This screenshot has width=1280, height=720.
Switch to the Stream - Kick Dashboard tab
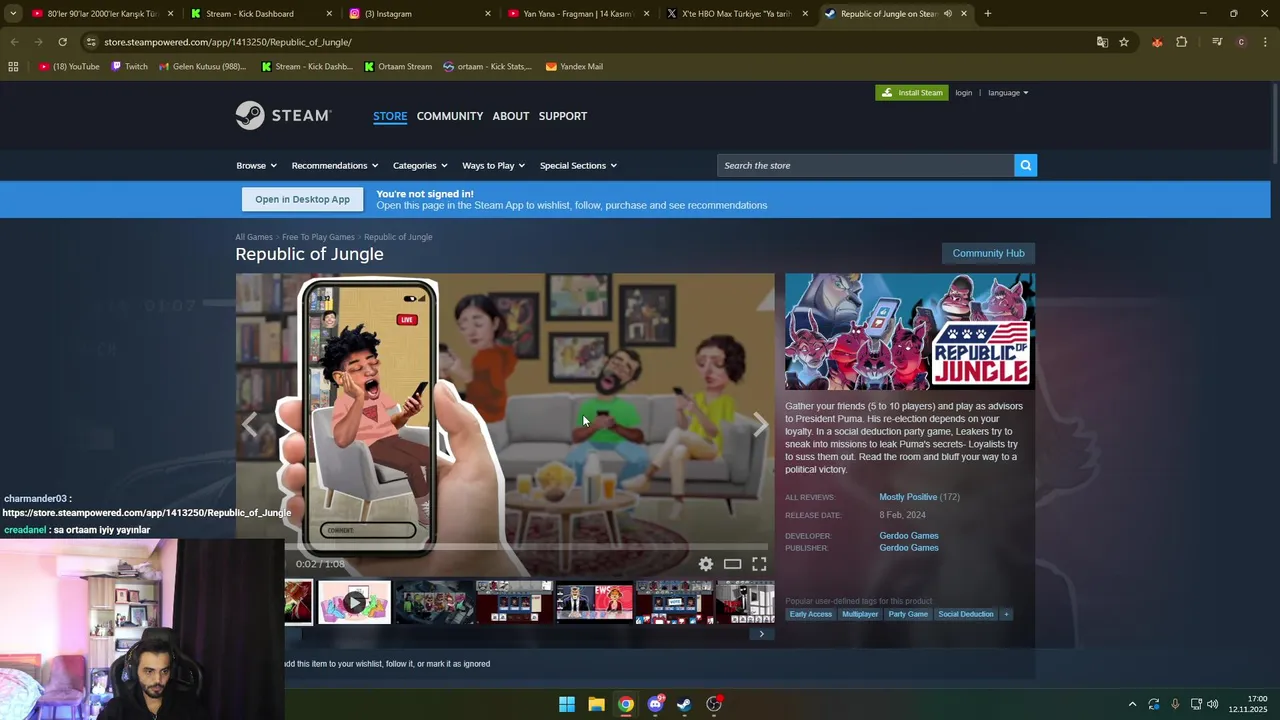coord(260,14)
